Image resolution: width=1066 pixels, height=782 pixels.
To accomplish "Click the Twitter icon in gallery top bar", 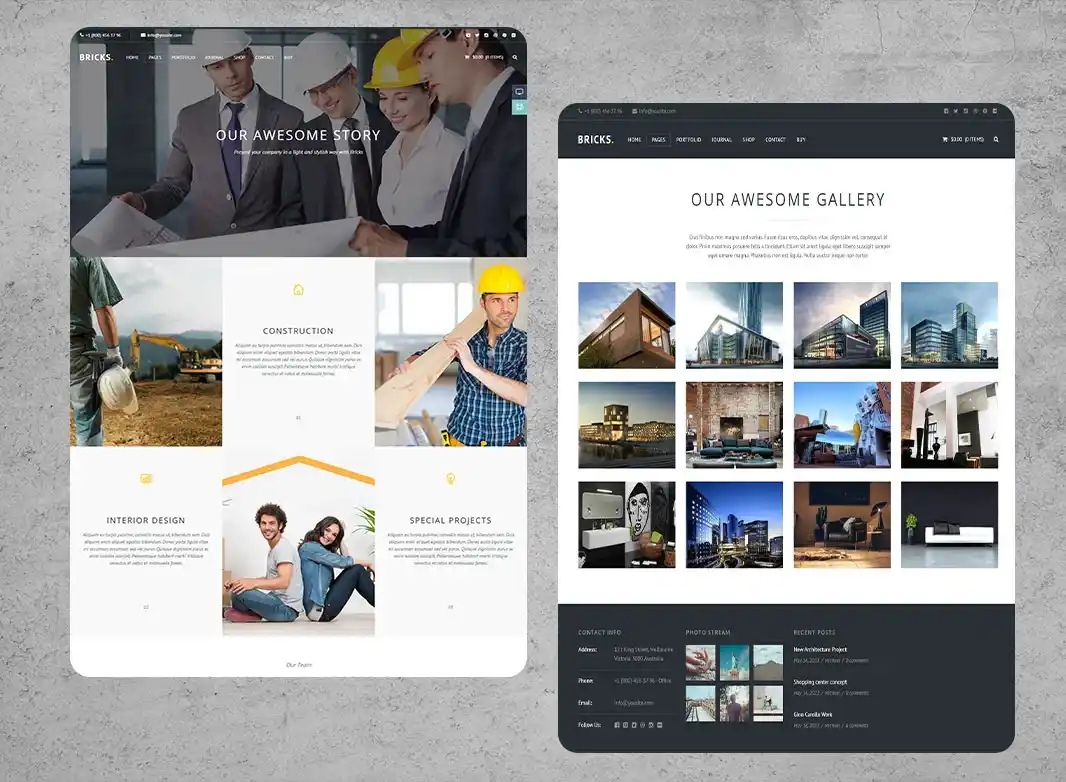I will click(955, 111).
